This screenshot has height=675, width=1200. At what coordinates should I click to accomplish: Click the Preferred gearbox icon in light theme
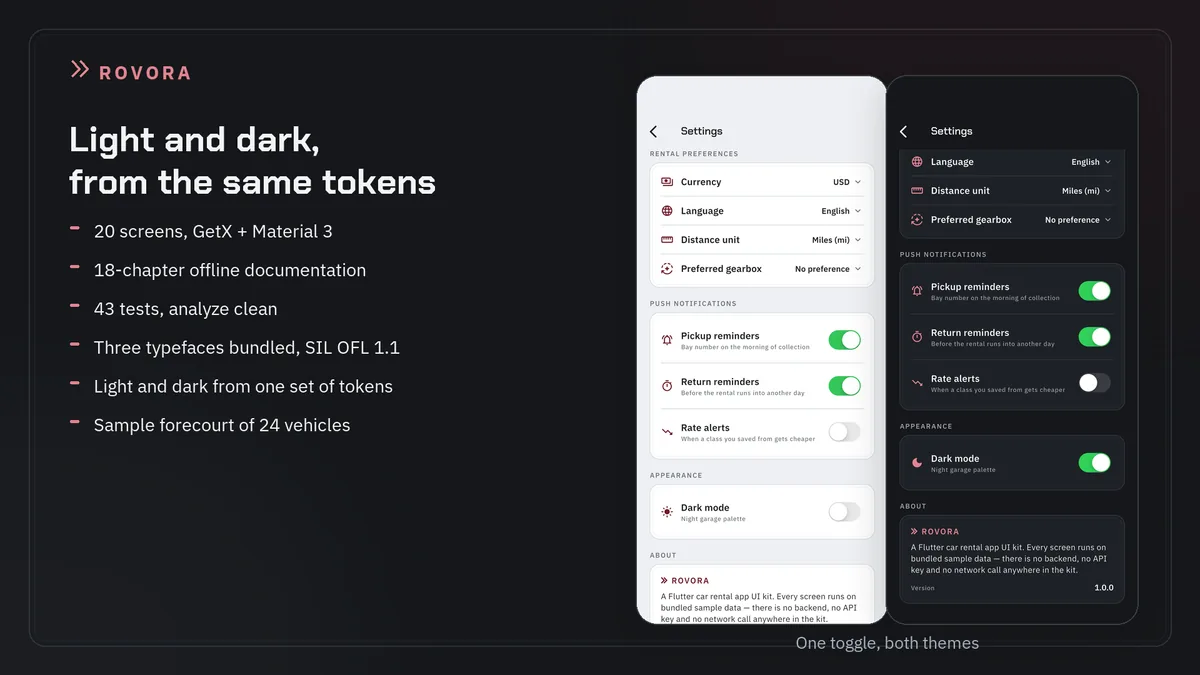[x=667, y=269]
